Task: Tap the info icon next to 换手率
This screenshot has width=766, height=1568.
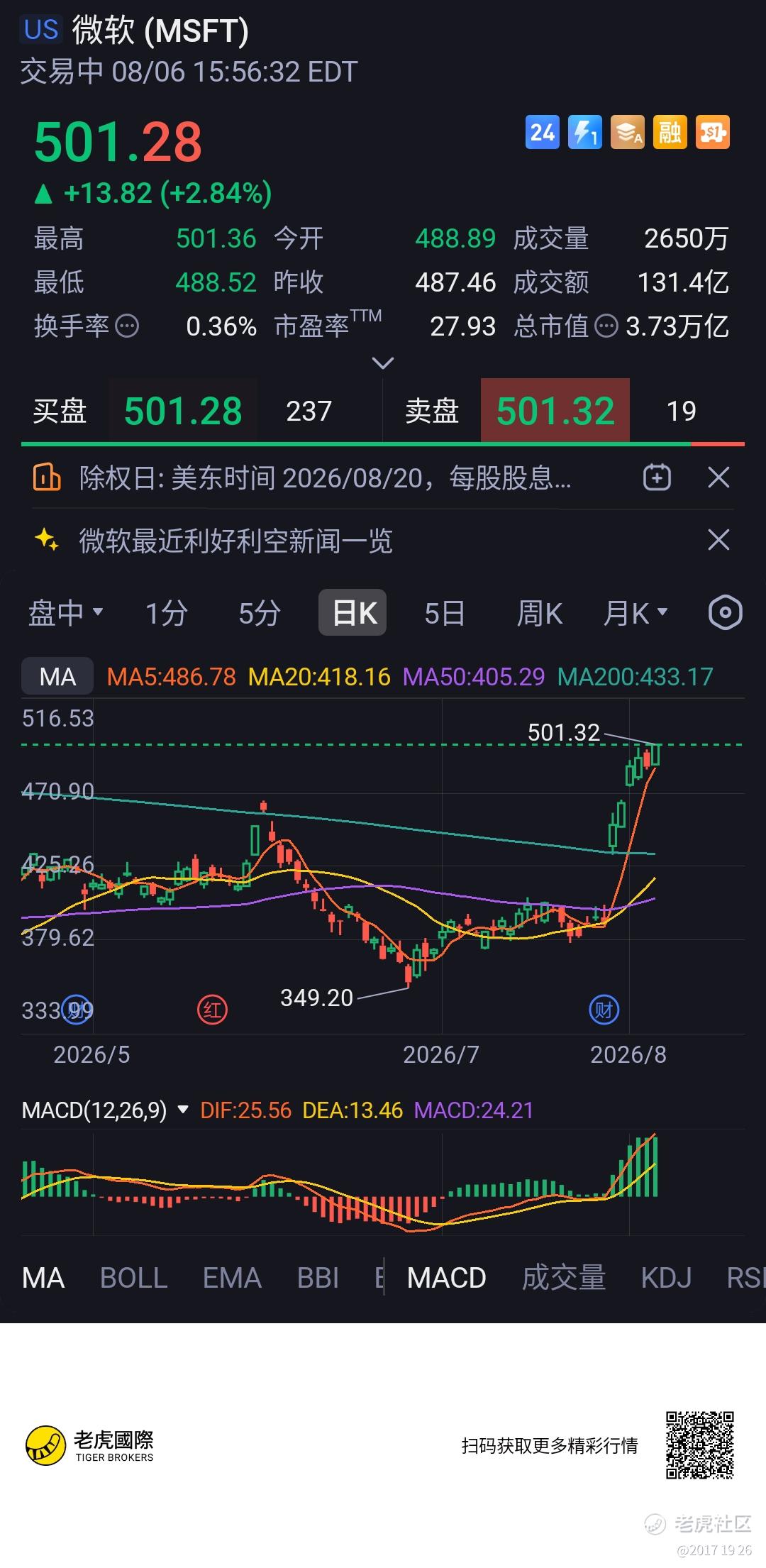Action: tap(127, 326)
